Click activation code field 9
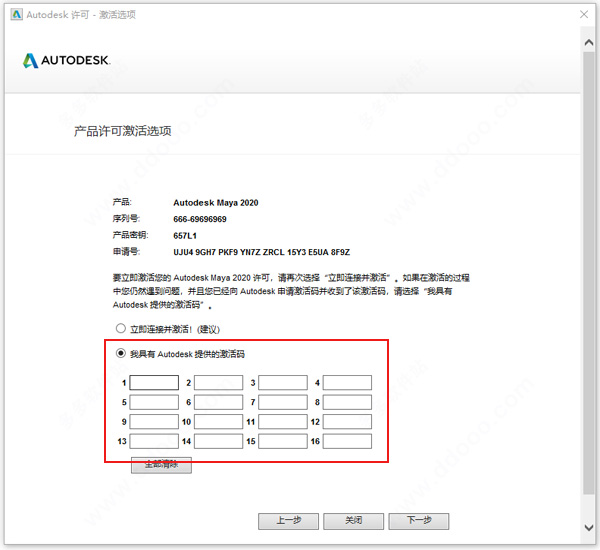Viewport: 600px width, 550px height. point(154,421)
